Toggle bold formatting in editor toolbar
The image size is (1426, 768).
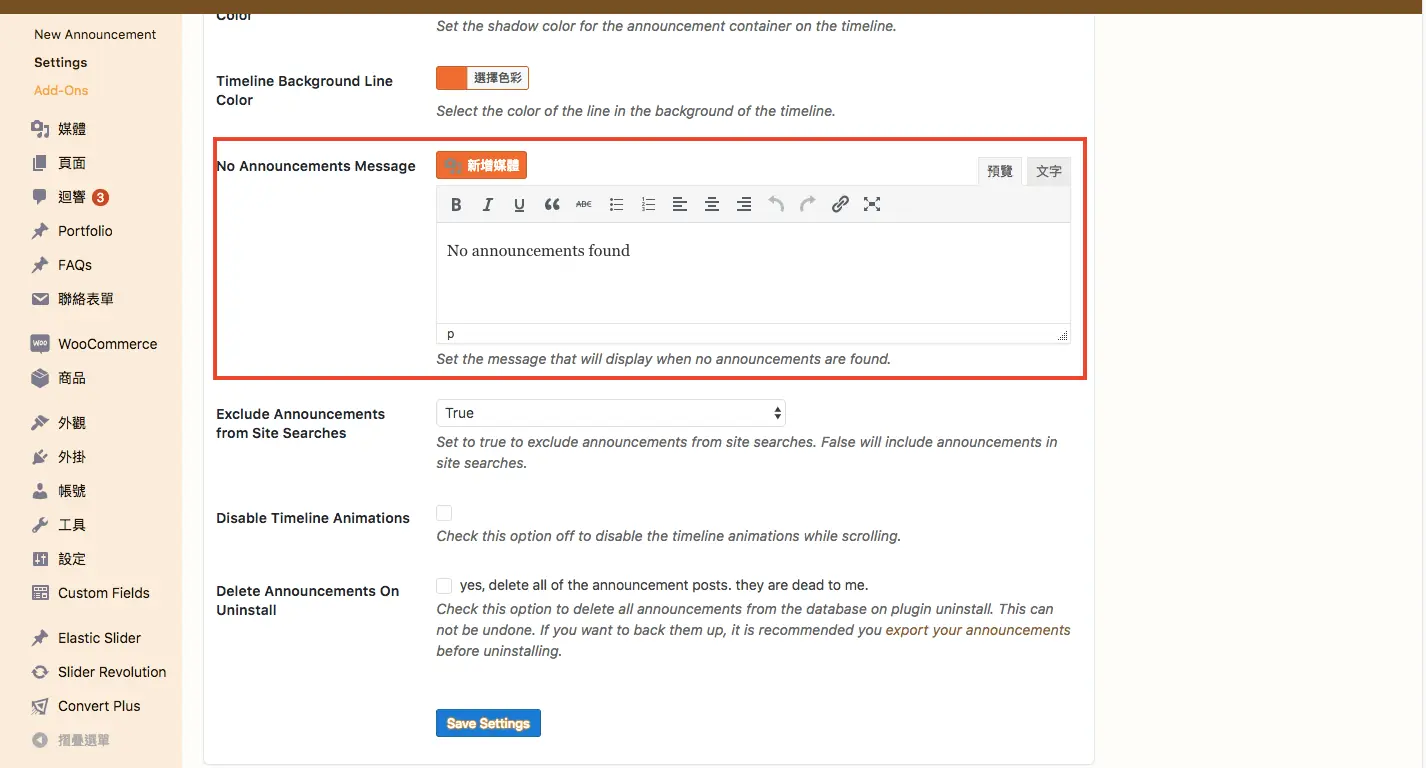pos(456,204)
